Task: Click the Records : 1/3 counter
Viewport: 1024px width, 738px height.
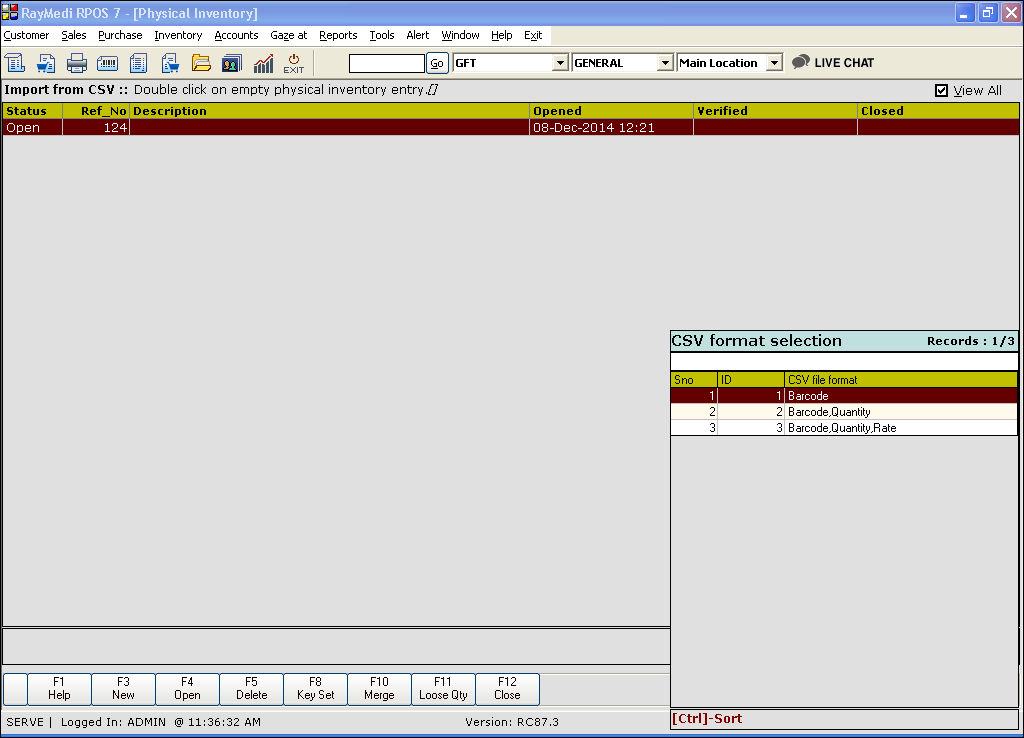Action: pos(970,341)
